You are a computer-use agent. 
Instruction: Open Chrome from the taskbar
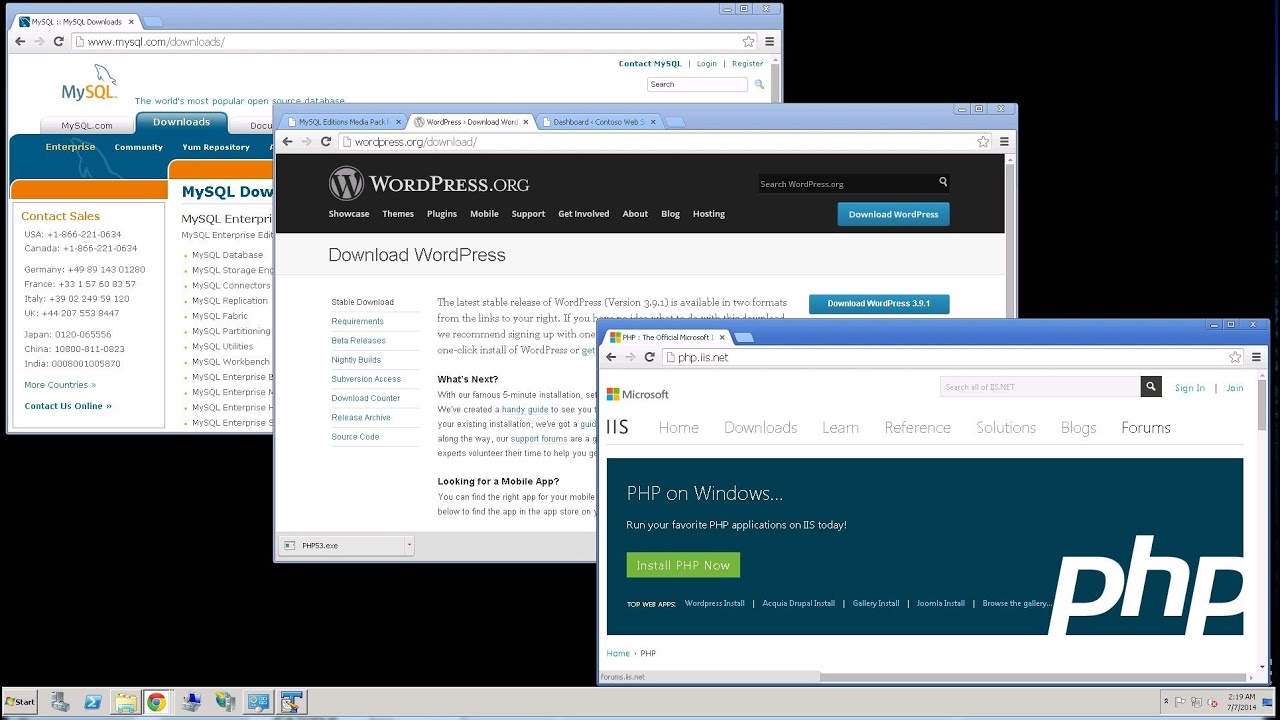point(156,702)
